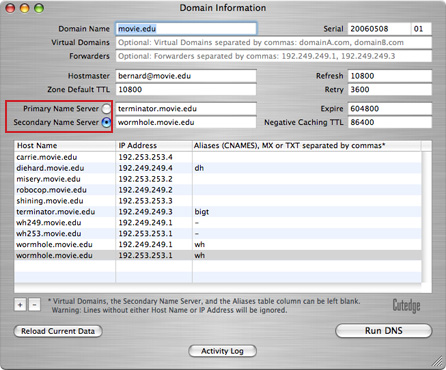Minimize the Domain Information window
Screen dimensions: 446x370
(x=25, y=8)
